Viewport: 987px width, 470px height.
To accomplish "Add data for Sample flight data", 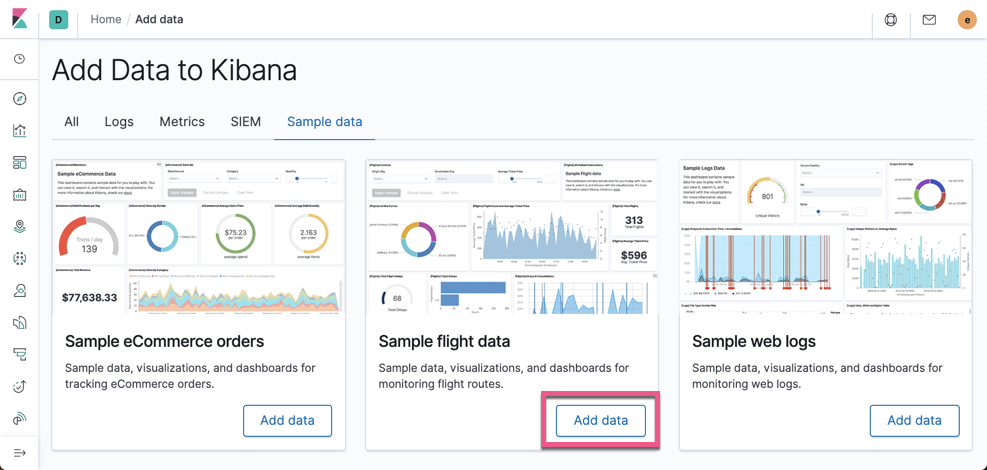I will (601, 421).
